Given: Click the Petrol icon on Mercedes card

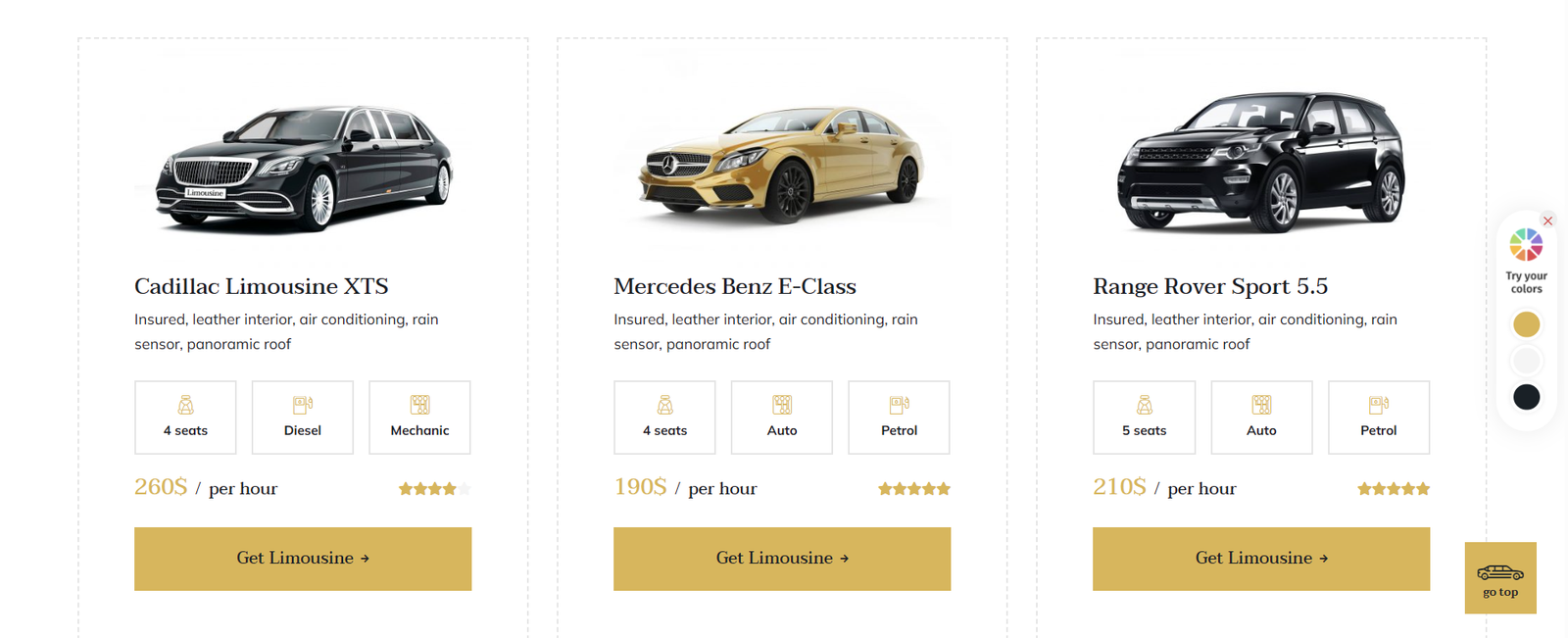Looking at the screenshot, I should tap(899, 405).
